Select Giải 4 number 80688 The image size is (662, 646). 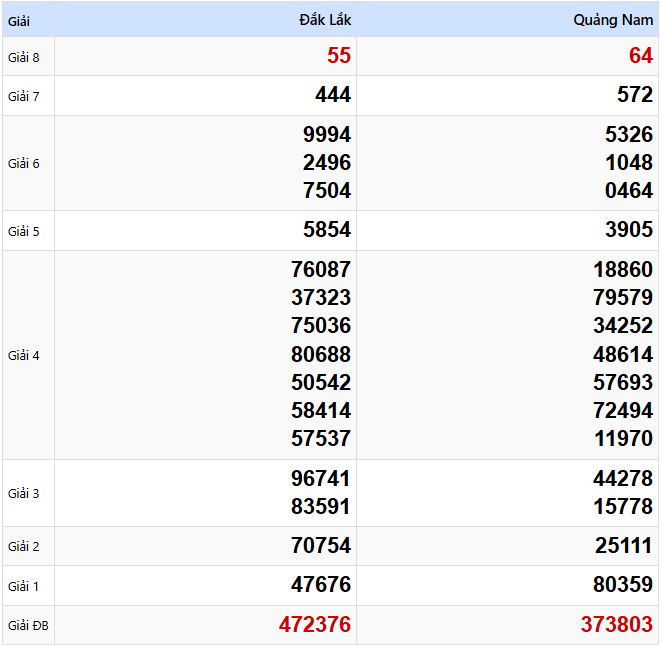[321, 354]
